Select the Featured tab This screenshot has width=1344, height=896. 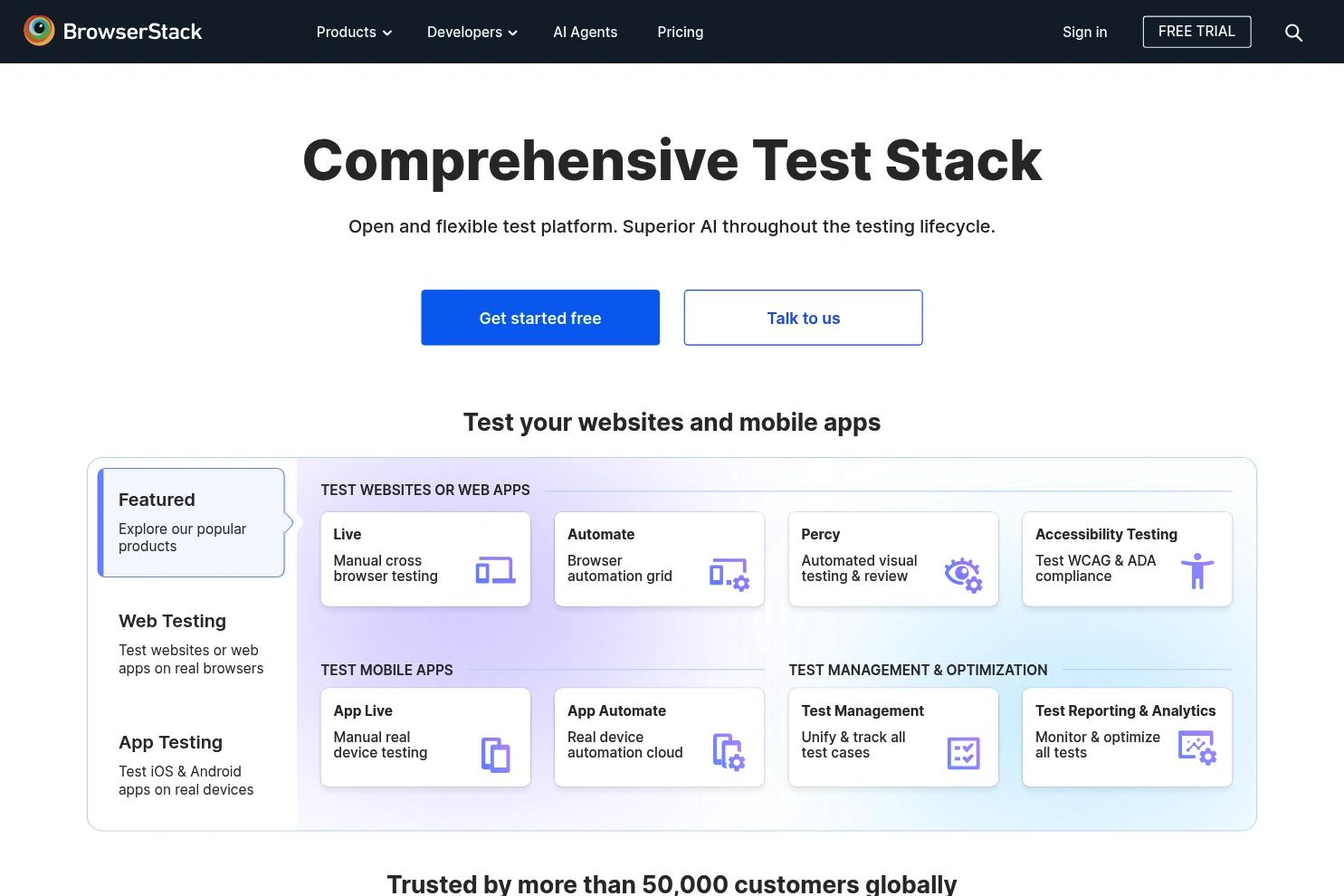pos(191,522)
